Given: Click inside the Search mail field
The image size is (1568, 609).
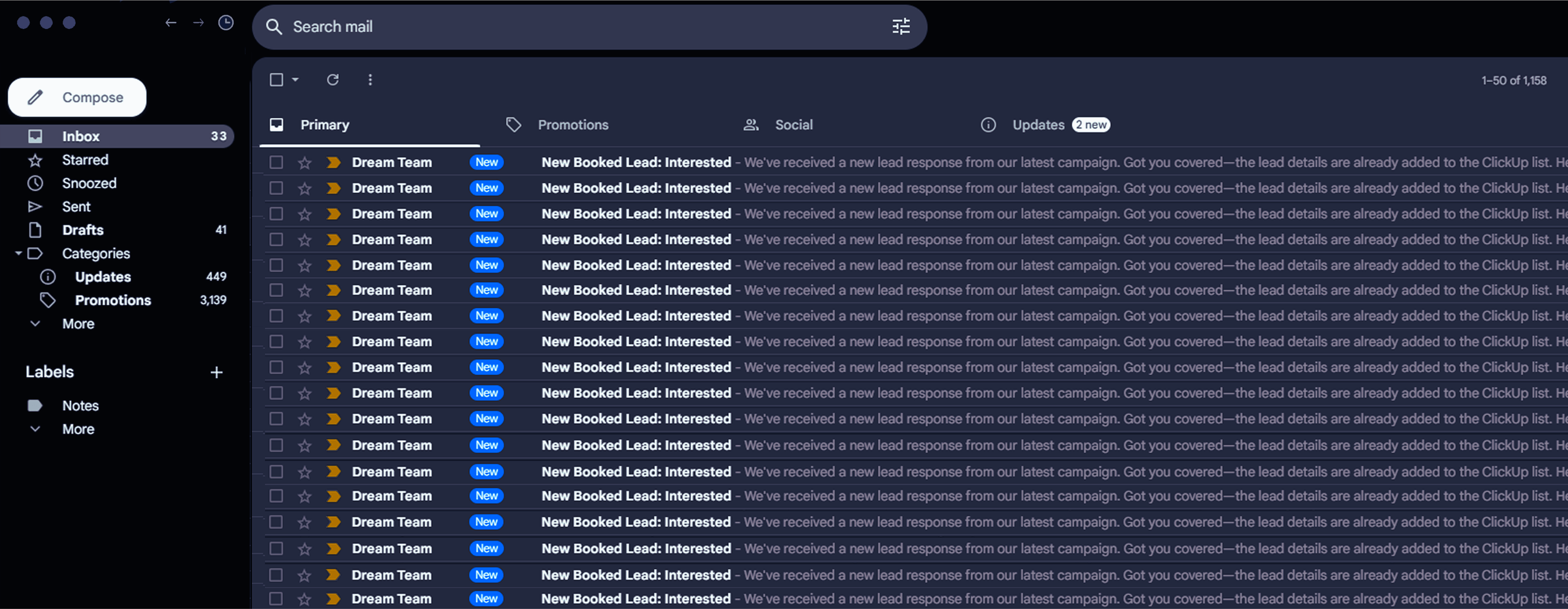Looking at the screenshot, I should coord(548,26).
